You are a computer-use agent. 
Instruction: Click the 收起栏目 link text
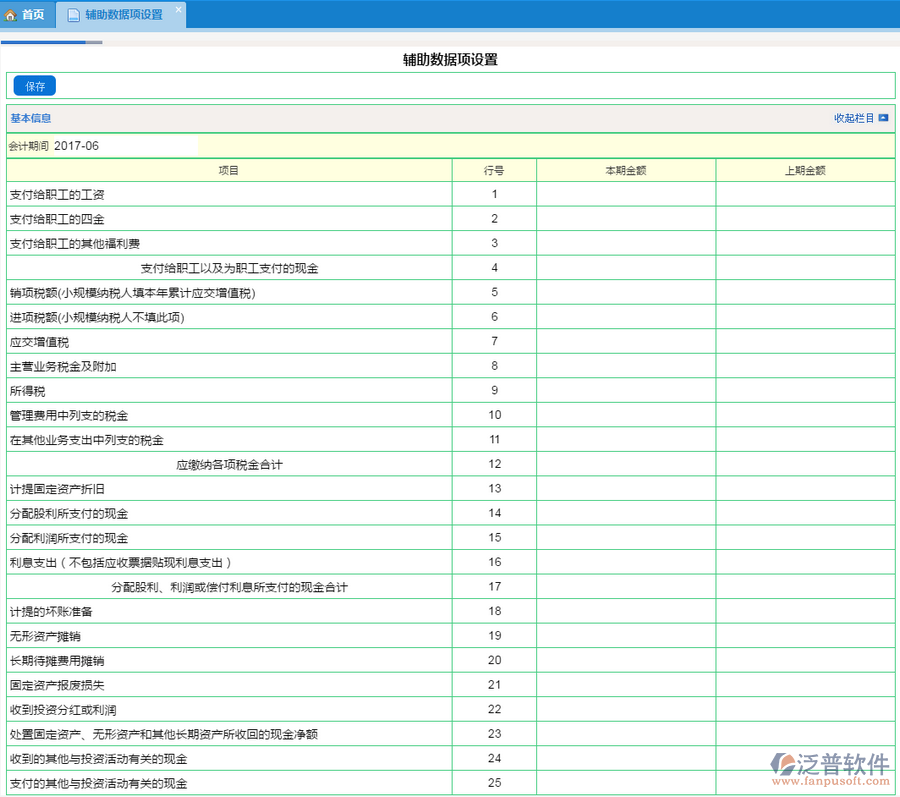click(x=854, y=118)
